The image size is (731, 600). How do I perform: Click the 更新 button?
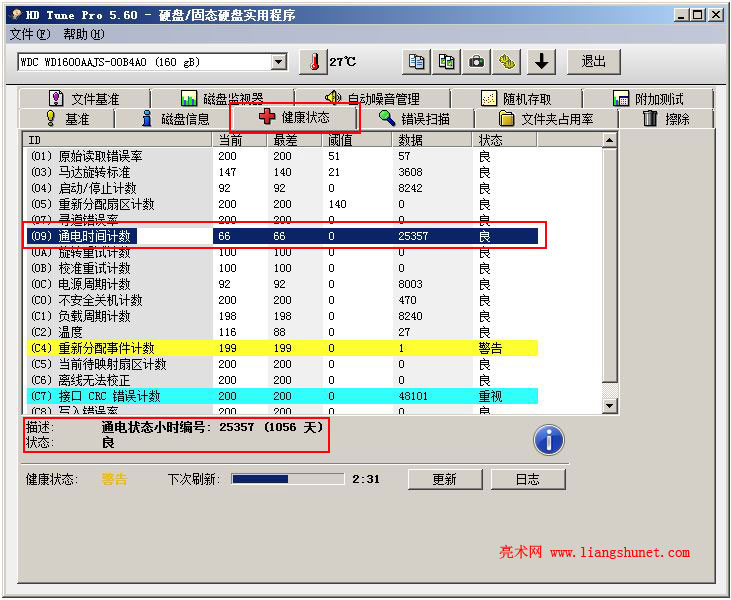point(445,479)
